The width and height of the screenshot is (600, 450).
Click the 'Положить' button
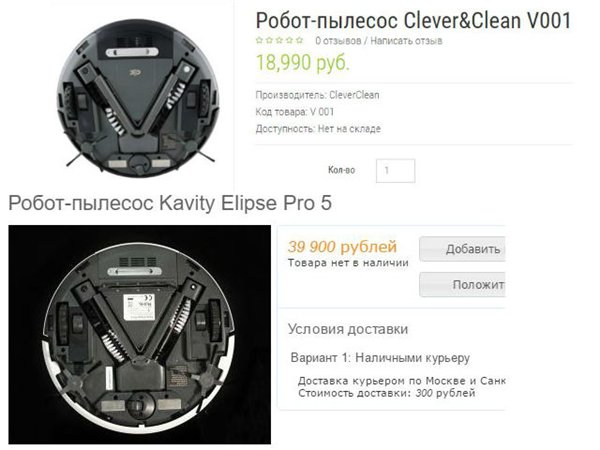tap(462, 284)
